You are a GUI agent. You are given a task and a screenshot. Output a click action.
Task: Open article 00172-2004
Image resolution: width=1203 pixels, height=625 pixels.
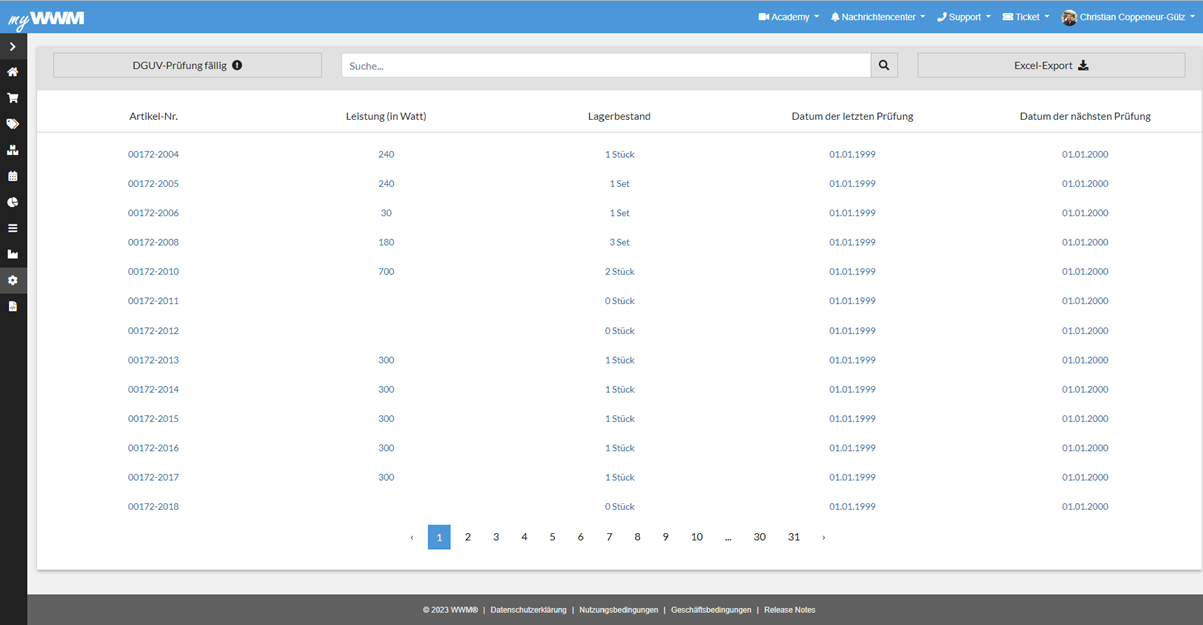[153, 154]
